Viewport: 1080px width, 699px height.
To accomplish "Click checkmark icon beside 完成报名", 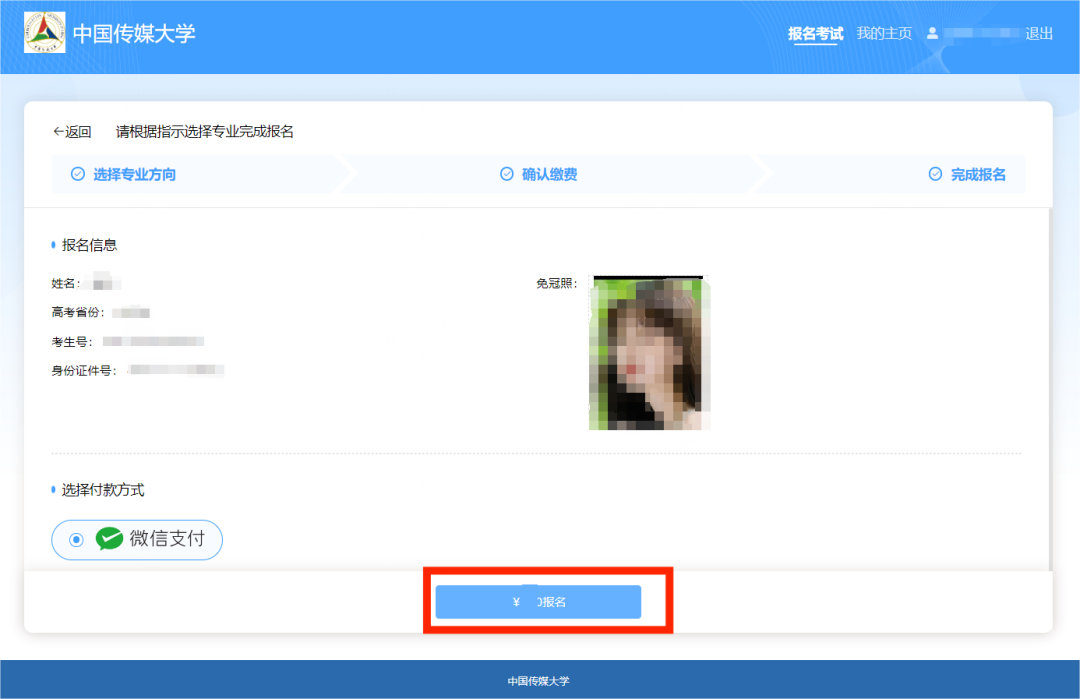I will click(x=935, y=174).
